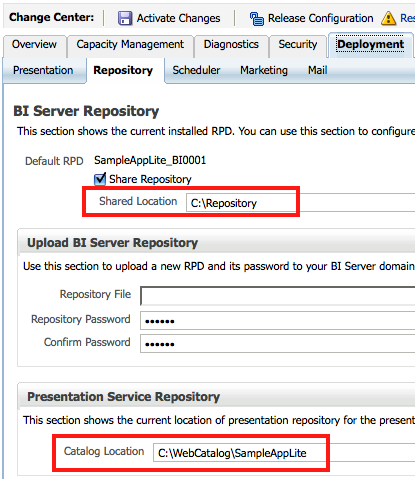
Task: Click the Release Configuration icon
Action: coord(257,19)
